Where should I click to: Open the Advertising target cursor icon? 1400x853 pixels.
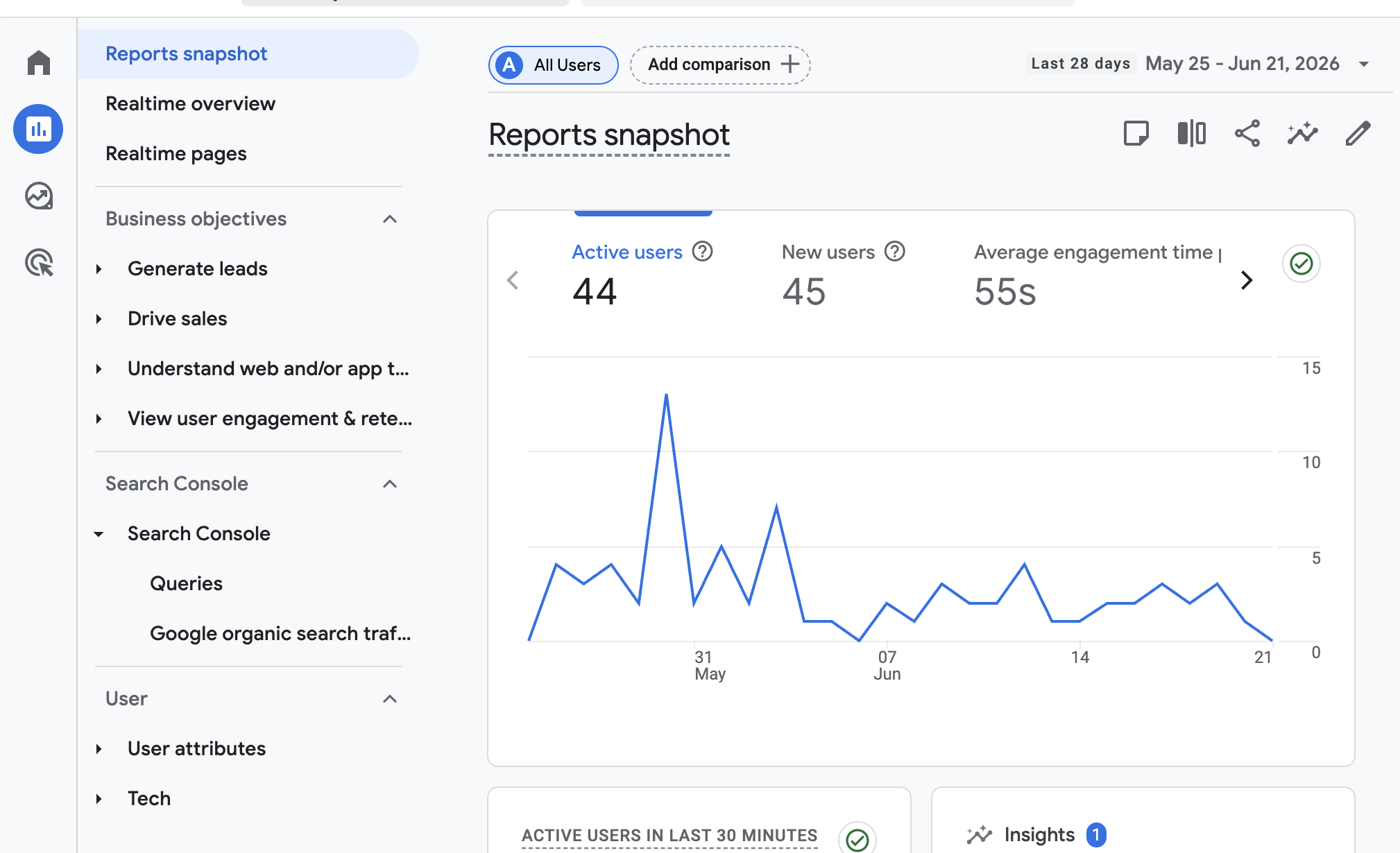pos(39,263)
